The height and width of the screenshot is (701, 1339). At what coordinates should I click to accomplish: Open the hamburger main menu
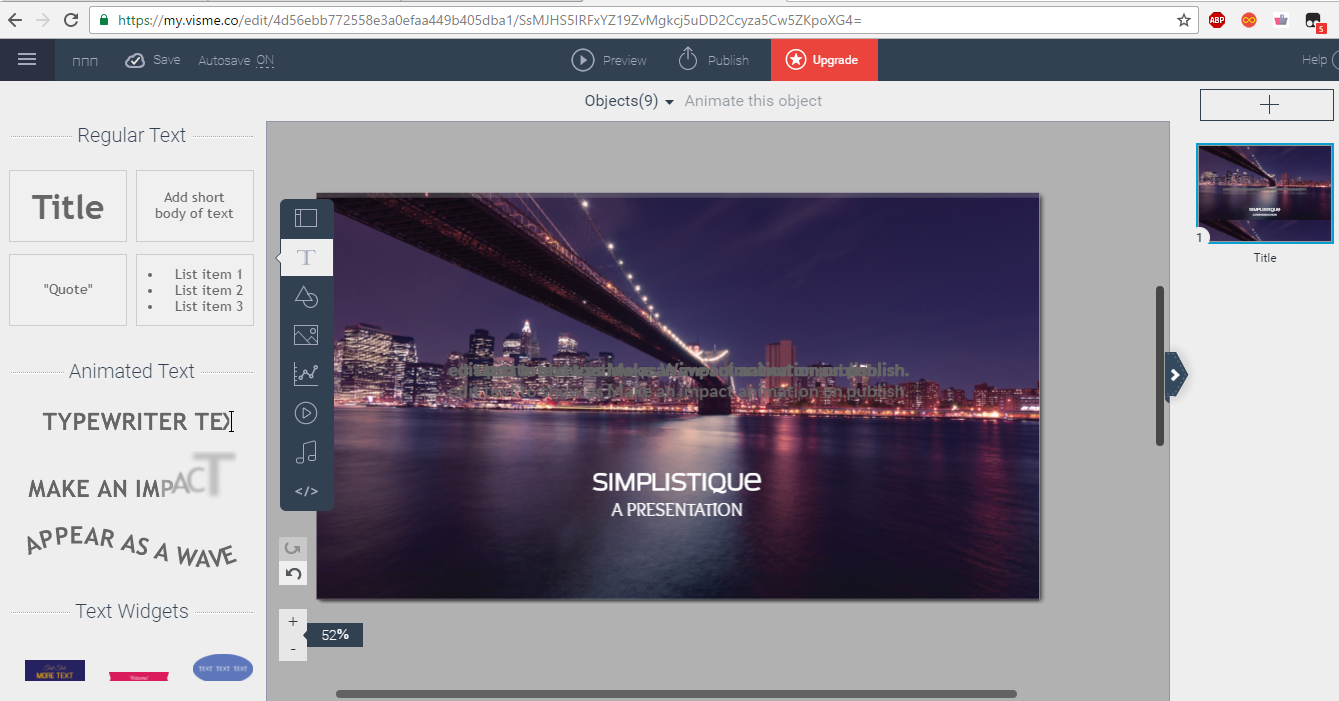[x=27, y=60]
